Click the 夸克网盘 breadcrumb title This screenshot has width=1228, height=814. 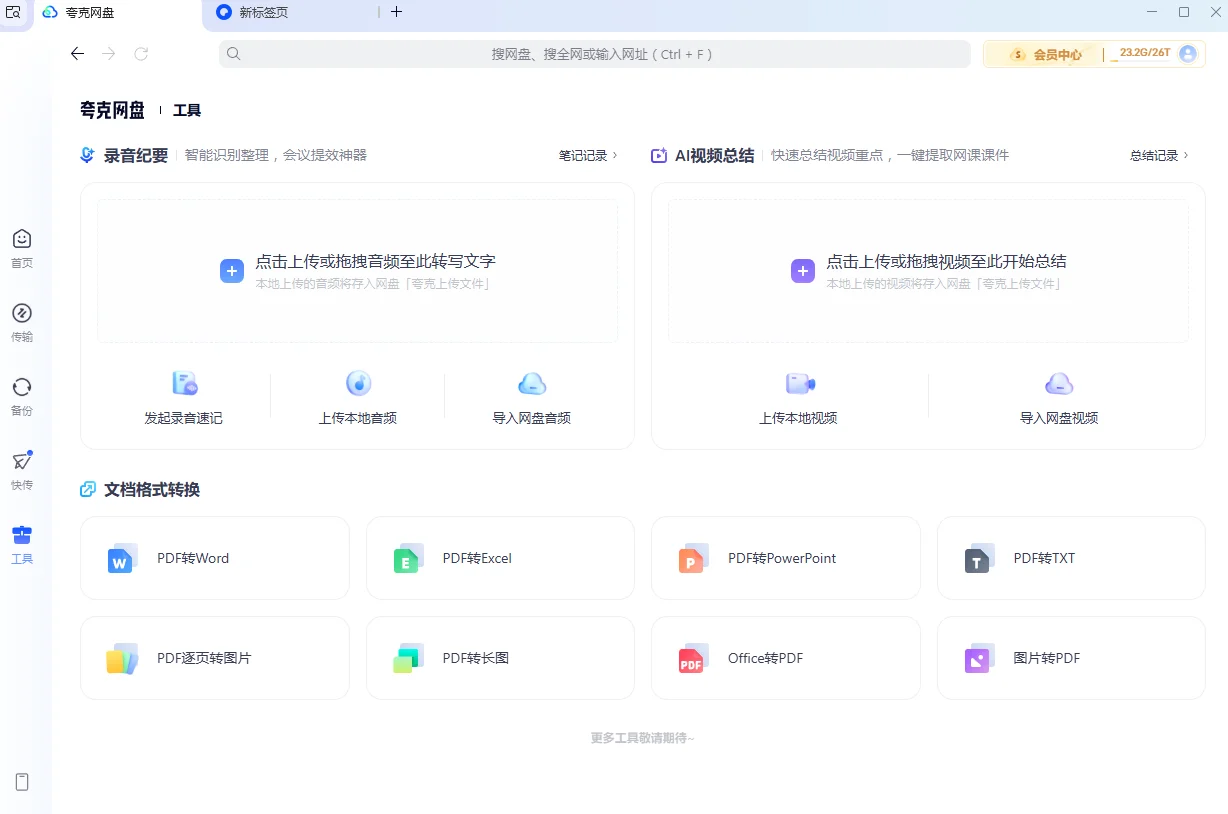pyautogui.click(x=113, y=110)
